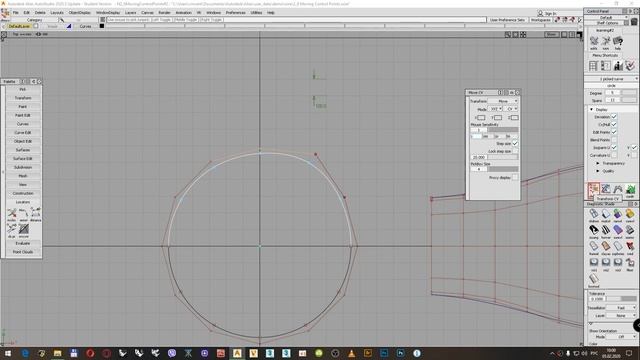
Task: Click the Shelf Options button
Action: 608,23
